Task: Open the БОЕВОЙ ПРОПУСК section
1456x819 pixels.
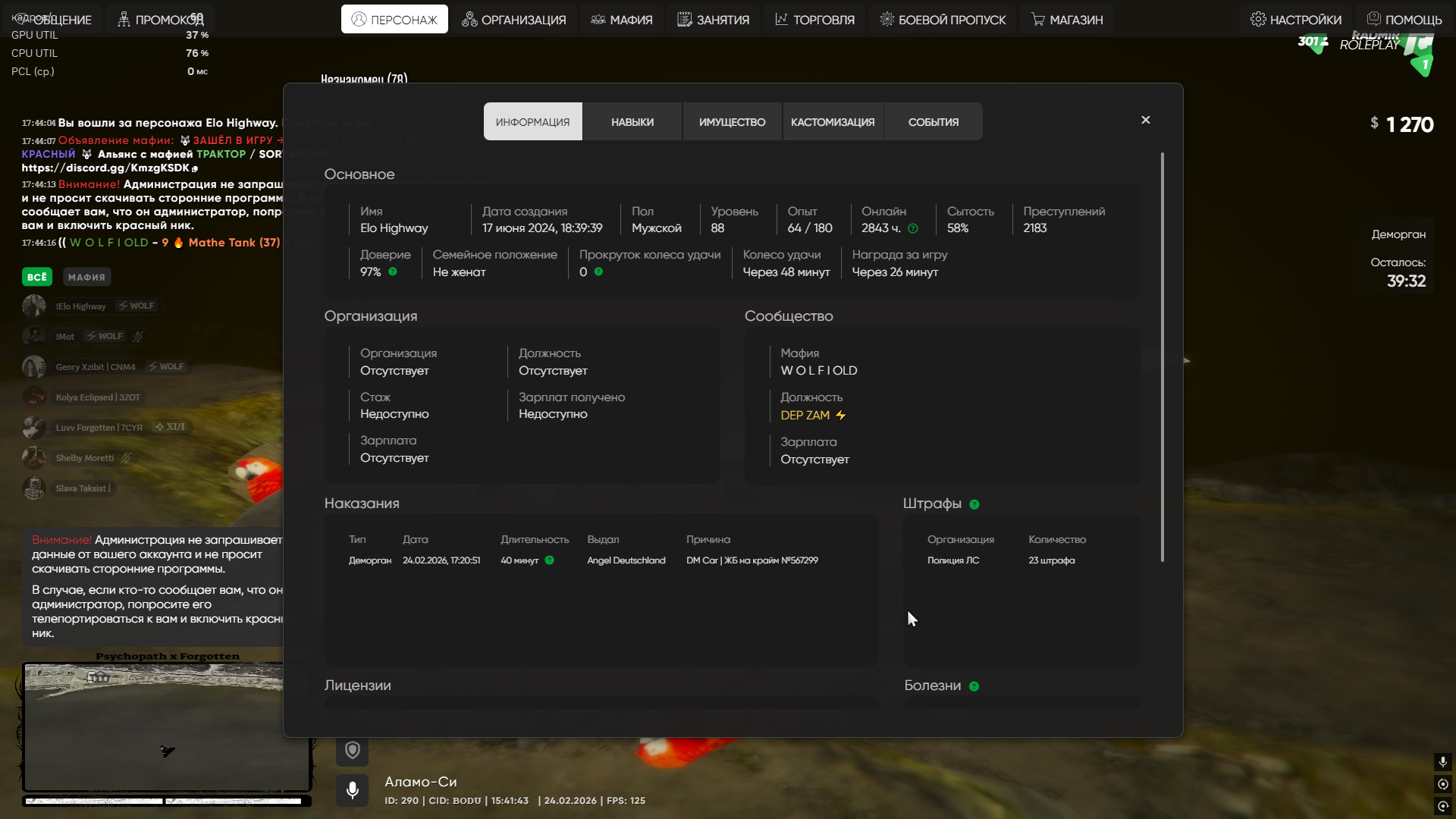Action: pyautogui.click(x=943, y=20)
